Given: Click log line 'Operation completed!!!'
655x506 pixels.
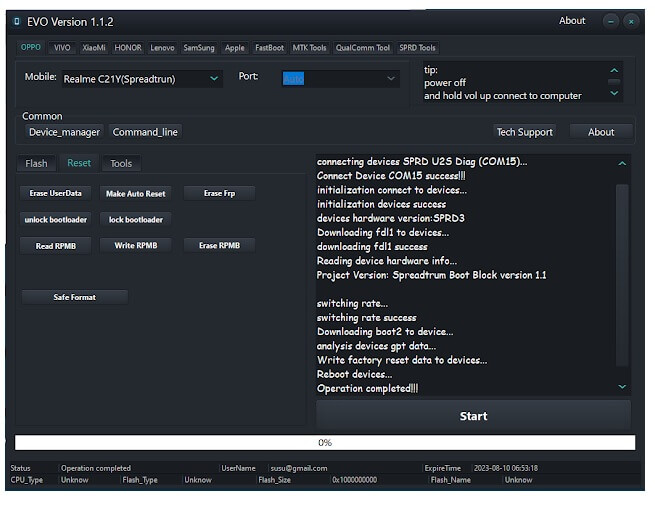Looking at the screenshot, I should [367, 389].
